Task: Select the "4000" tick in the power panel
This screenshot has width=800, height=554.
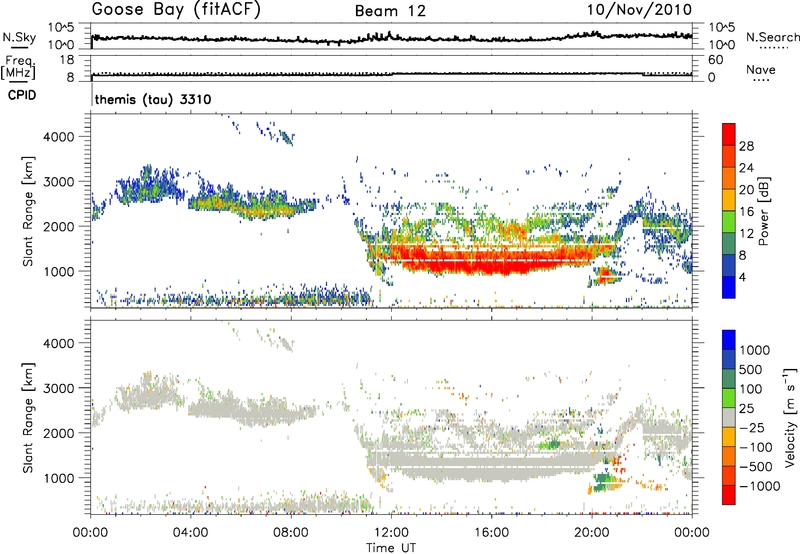Action: 58,137
